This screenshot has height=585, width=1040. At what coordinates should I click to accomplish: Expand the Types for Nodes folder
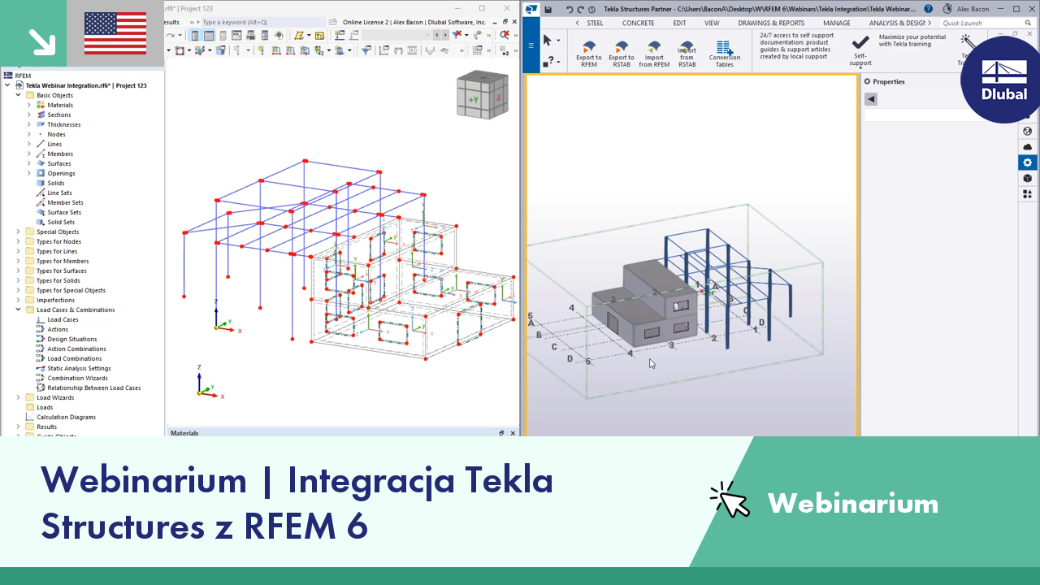point(19,241)
